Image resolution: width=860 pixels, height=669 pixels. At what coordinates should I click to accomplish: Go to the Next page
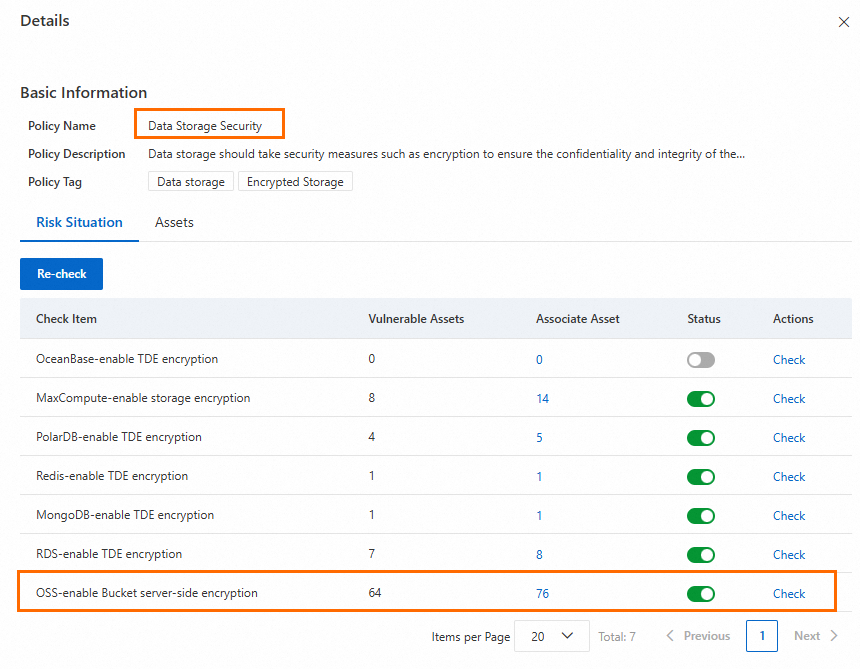815,636
